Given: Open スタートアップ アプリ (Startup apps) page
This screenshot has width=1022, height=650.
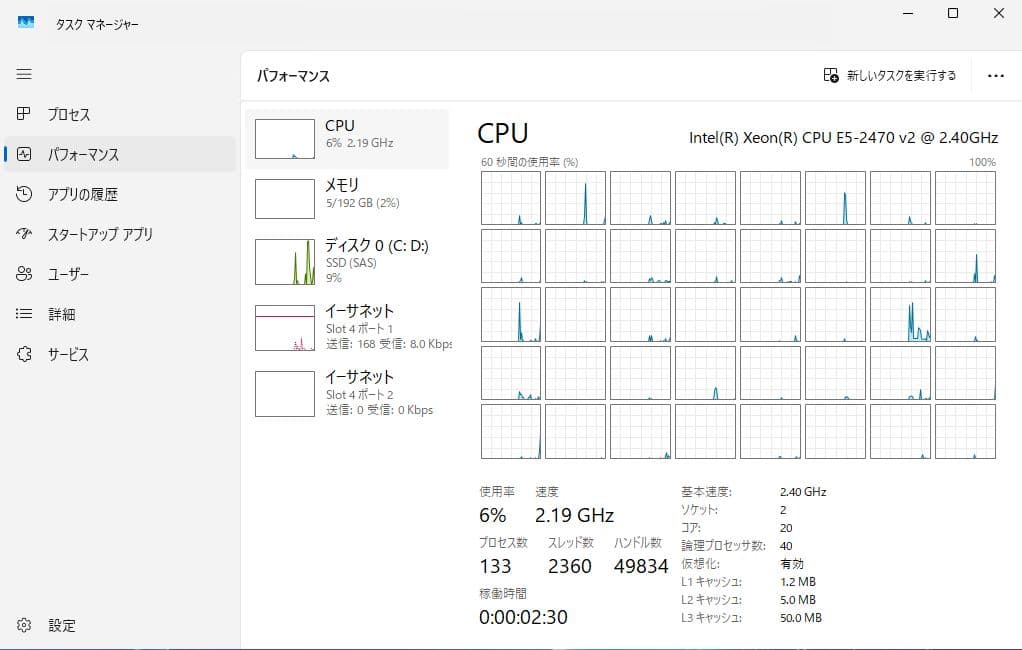Looking at the screenshot, I should pyautogui.click(x=24, y=234).
